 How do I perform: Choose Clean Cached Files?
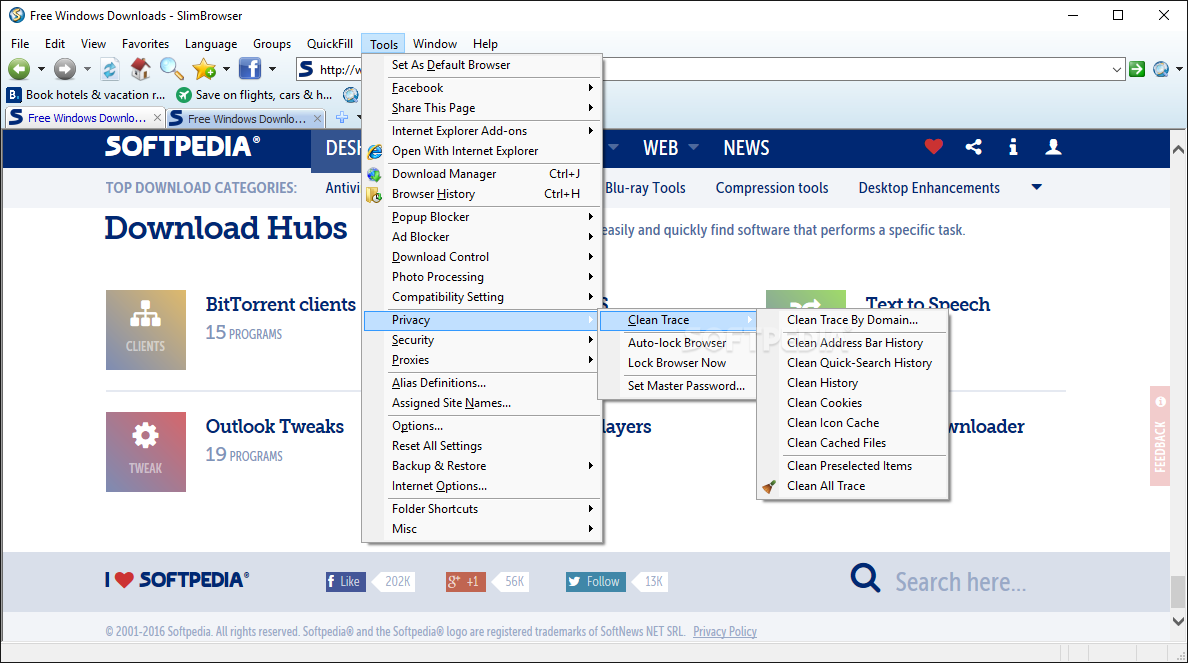pyautogui.click(x=853, y=443)
